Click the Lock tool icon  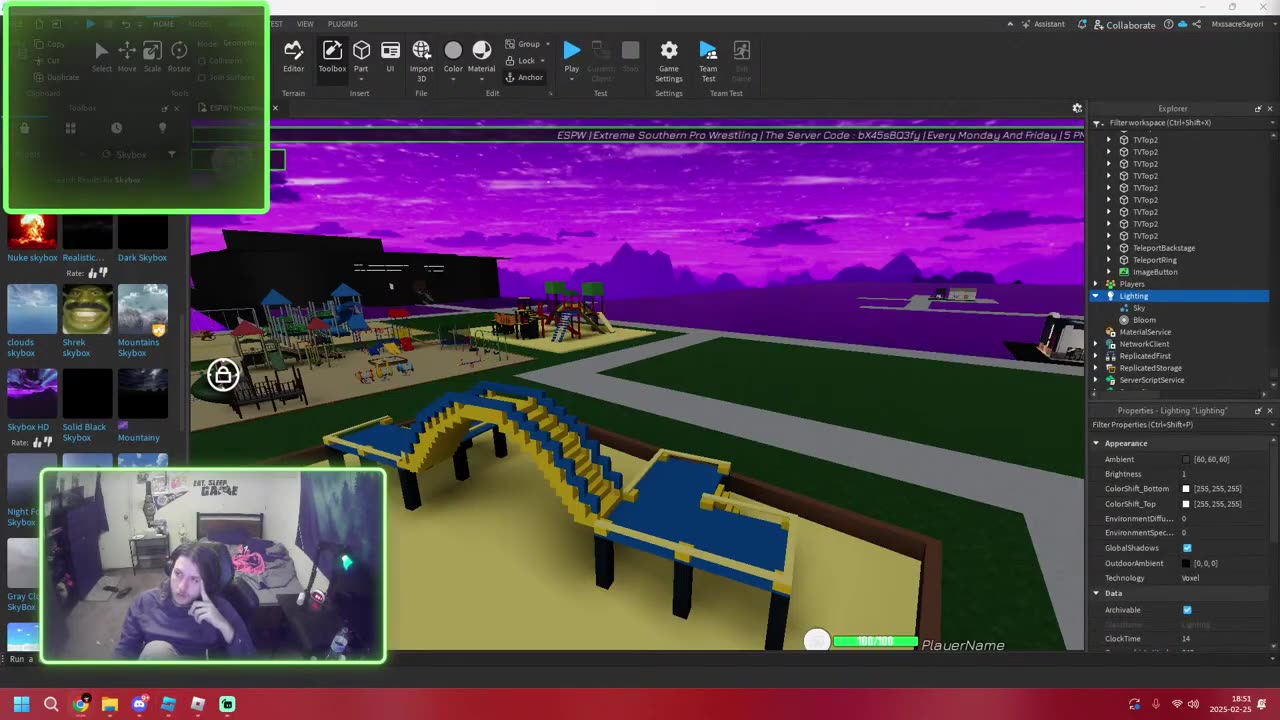[x=510, y=61]
